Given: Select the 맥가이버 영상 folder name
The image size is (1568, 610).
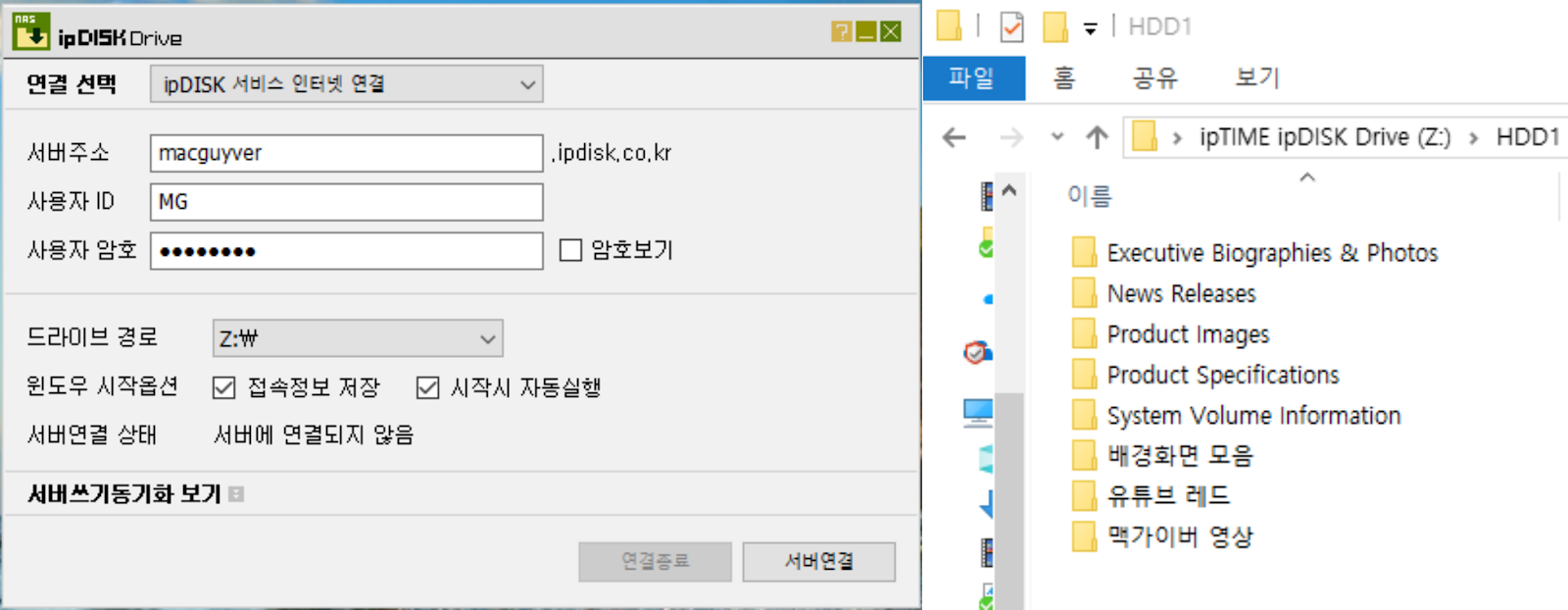Looking at the screenshot, I should (1180, 536).
